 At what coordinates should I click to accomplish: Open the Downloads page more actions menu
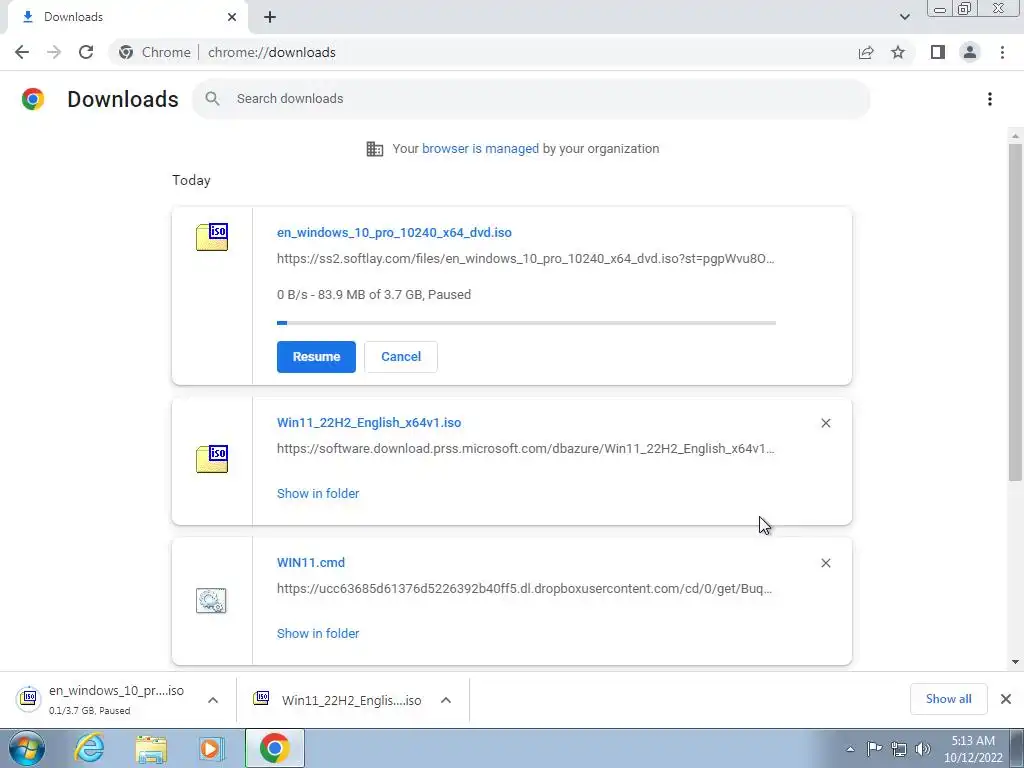pos(990,99)
